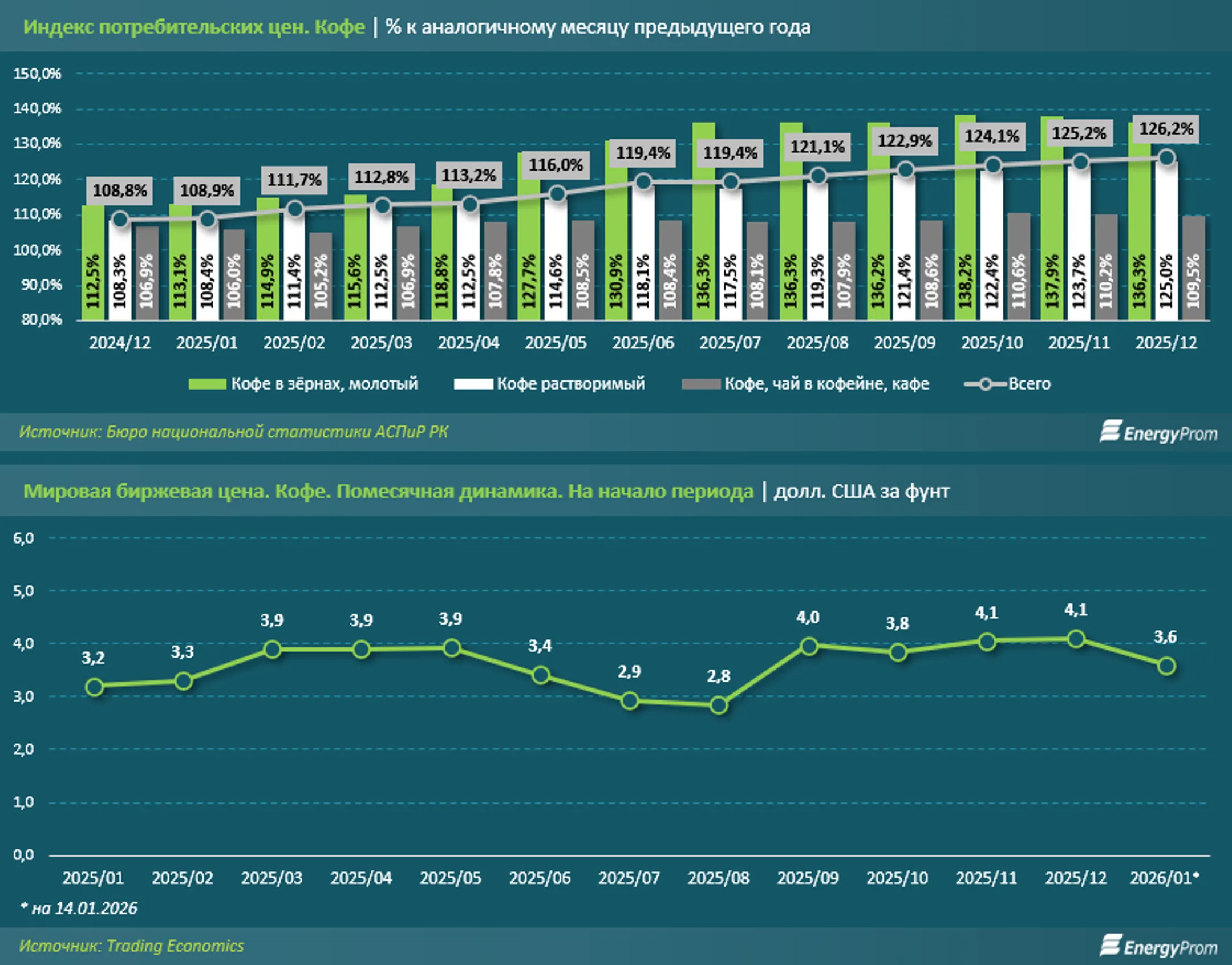The height and width of the screenshot is (965, 1232).
Task: Click the EnergyProm logo in top chart
Action: coord(1158,432)
